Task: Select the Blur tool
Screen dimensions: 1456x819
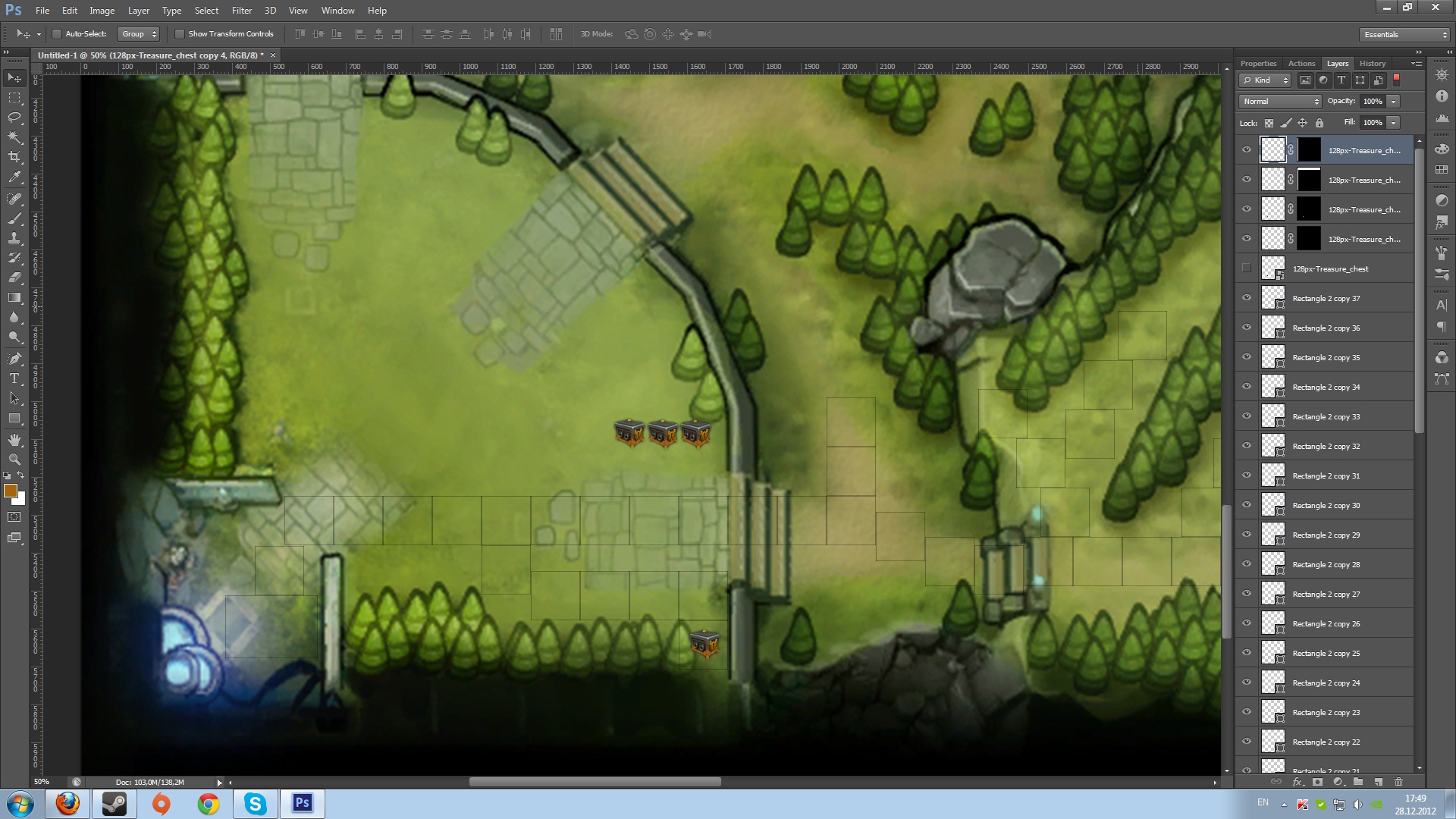Action: [x=14, y=317]
